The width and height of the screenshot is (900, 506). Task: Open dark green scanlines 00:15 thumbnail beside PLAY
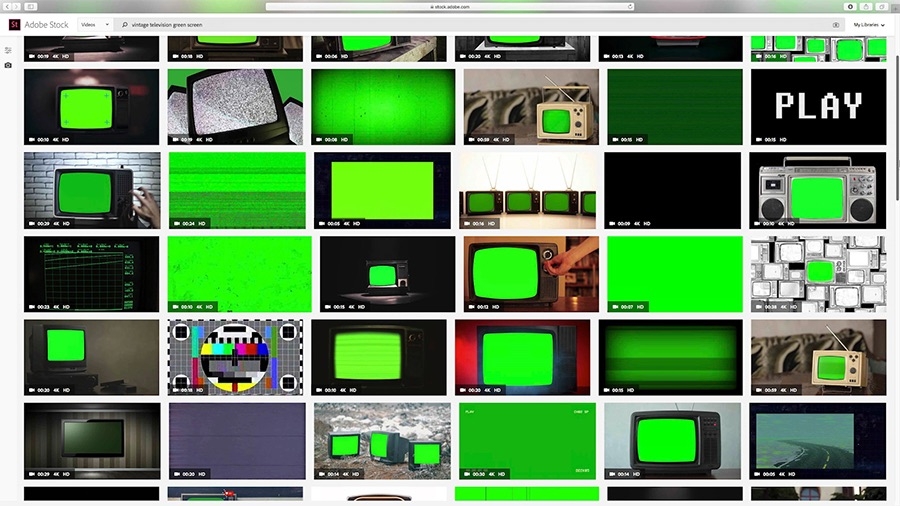[x=674, y=107]
